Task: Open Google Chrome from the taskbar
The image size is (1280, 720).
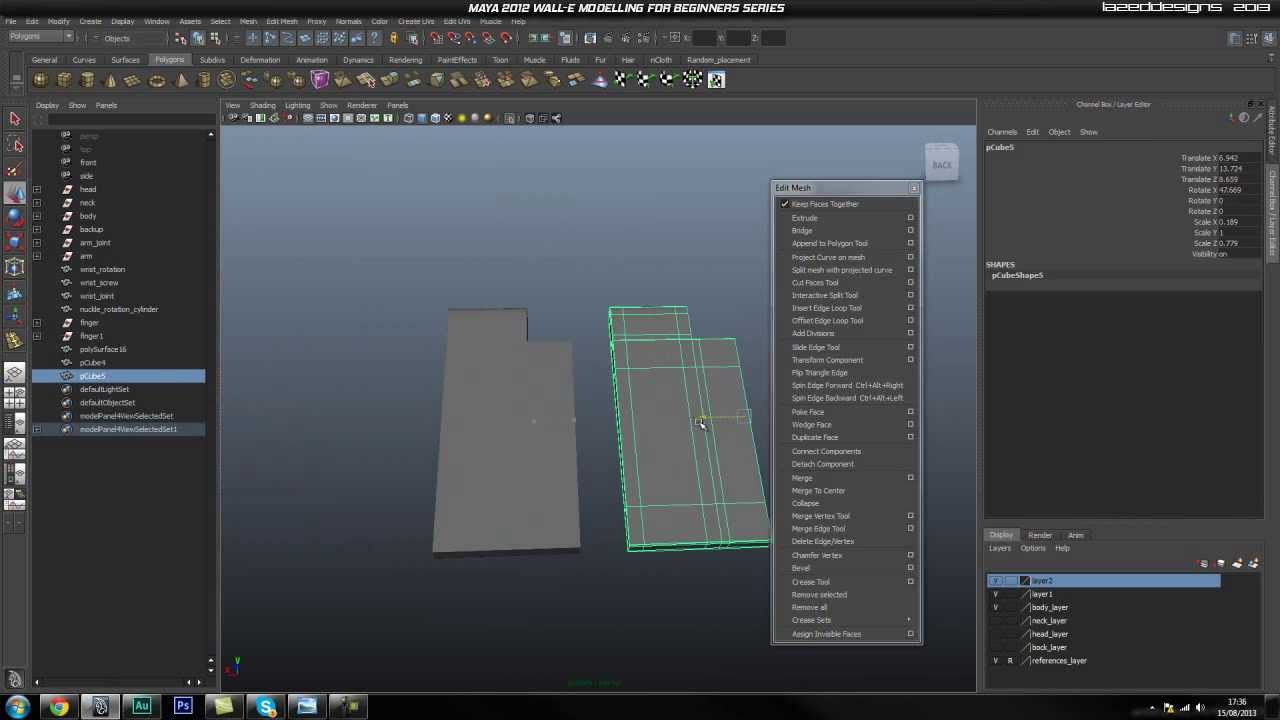Action: point(59,707)
